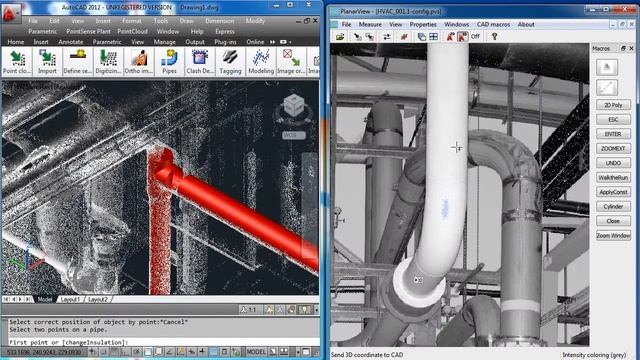Screen dimensions: 640x360
Task: Click the AutoCAD application logo button
Action: 10,13
